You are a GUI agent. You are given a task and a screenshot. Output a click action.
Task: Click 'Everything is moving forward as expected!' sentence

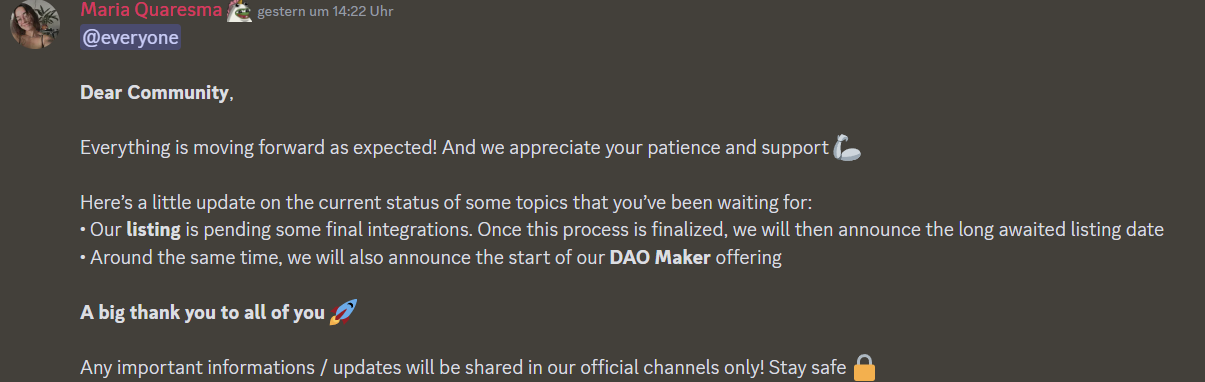[258, 148]
